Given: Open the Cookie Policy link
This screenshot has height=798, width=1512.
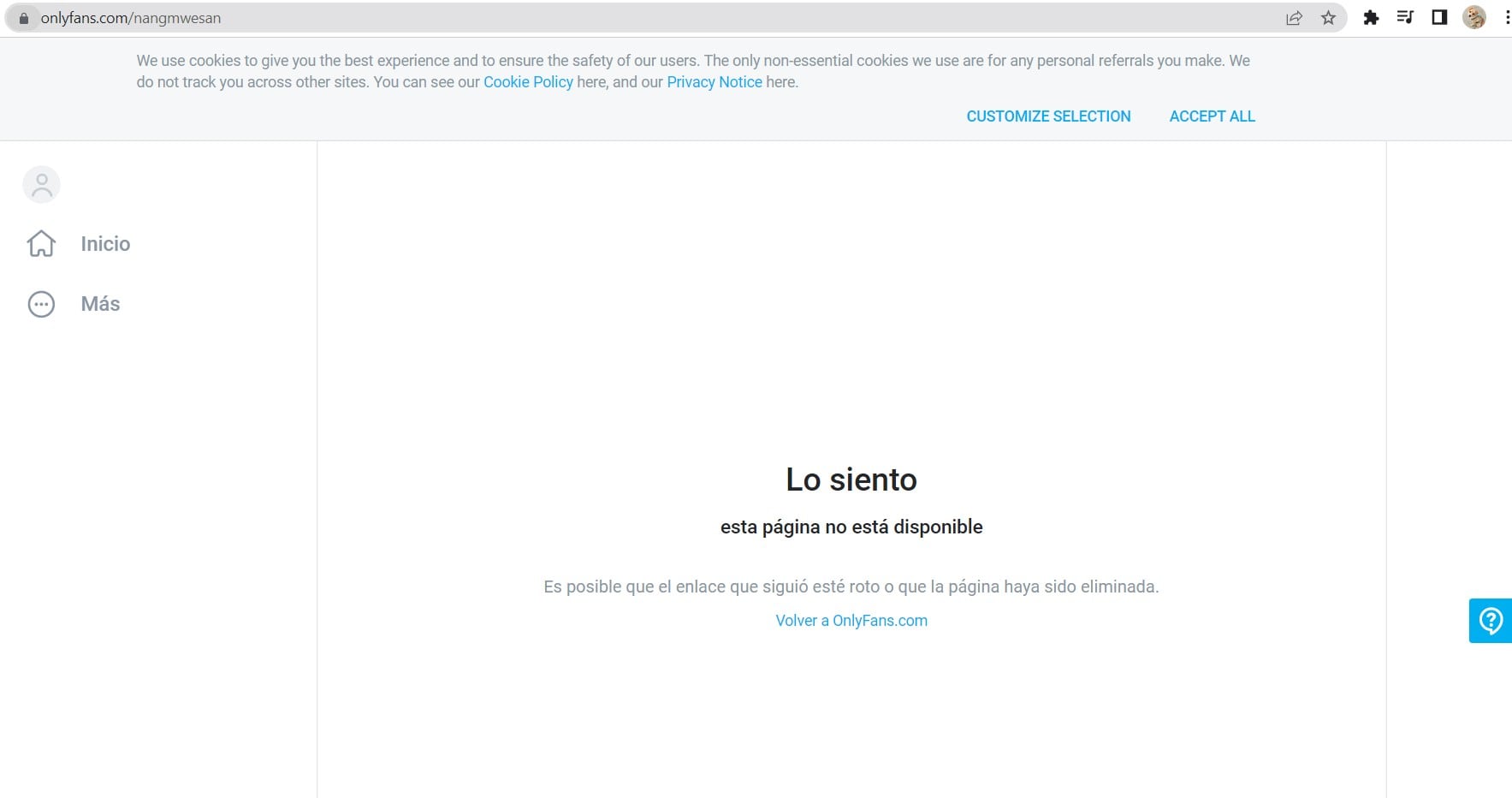Looking at the screenshot, I should [528, 82].
